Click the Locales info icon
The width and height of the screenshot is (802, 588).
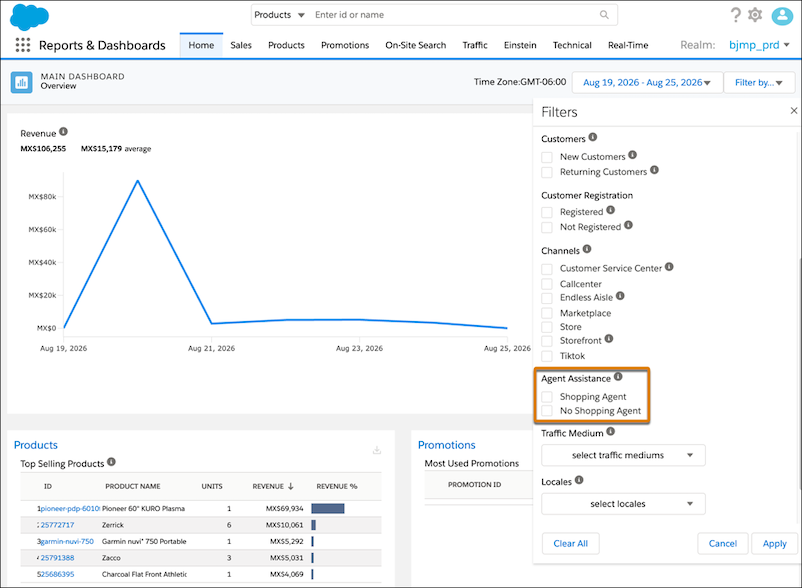click(579, 480)
